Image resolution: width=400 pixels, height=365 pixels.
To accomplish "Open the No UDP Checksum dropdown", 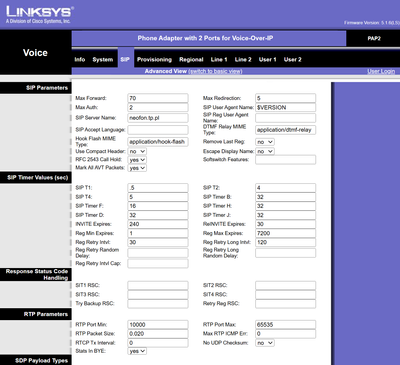I will click(x=265, y=343).
